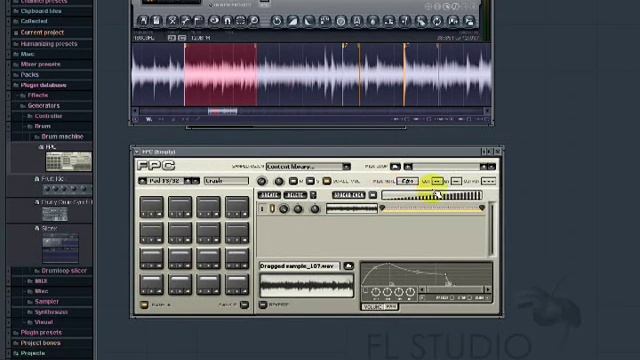Click the second knob in the FPC pad row
This screenshot has width=640, height=360.
pyautogui.click(x=279, y=181)
